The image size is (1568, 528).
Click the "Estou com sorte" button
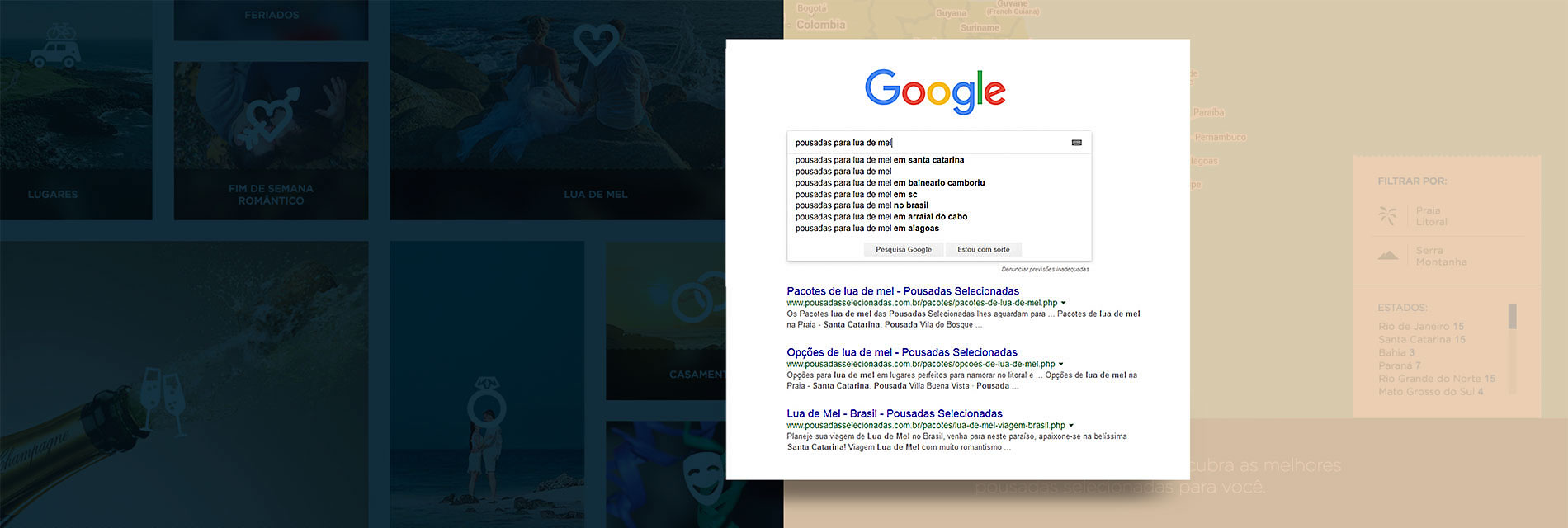(x=983, y=249)
